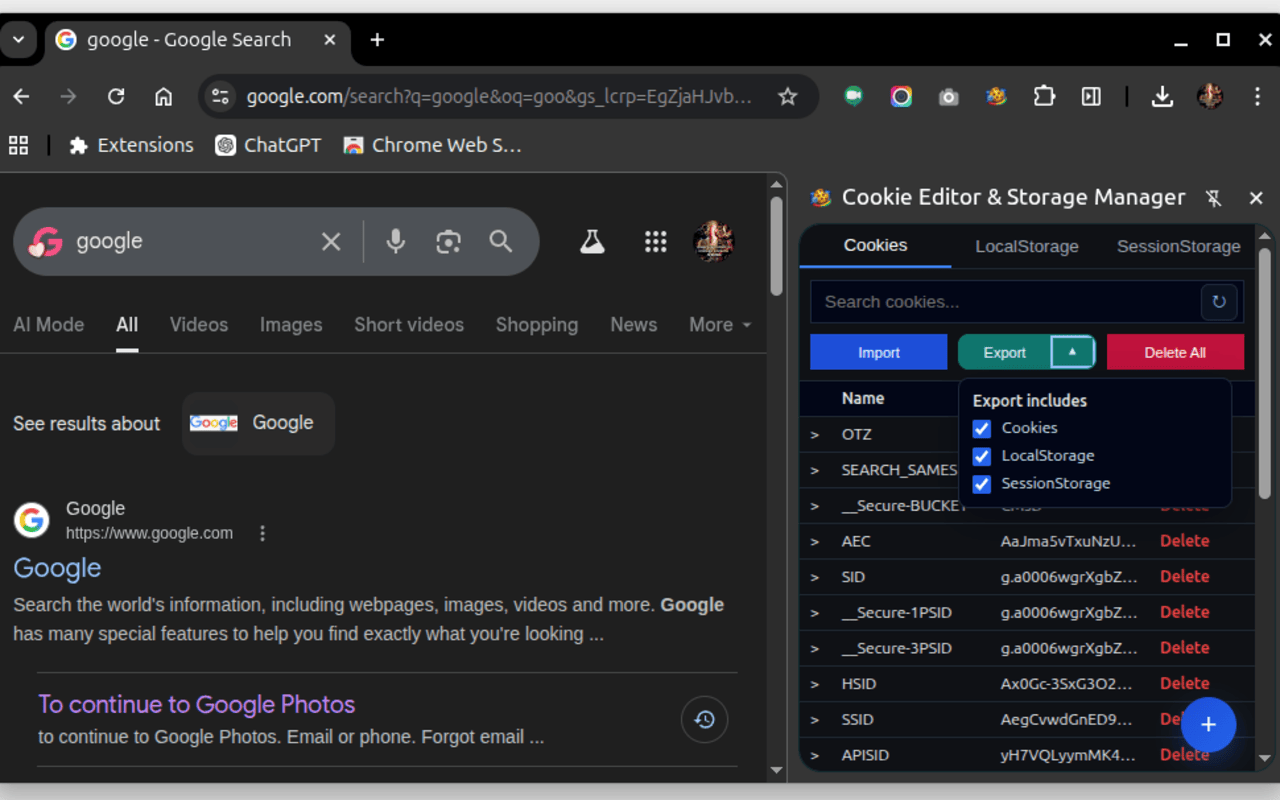Open the Chrome three-dot menu

pos(1257,97)
